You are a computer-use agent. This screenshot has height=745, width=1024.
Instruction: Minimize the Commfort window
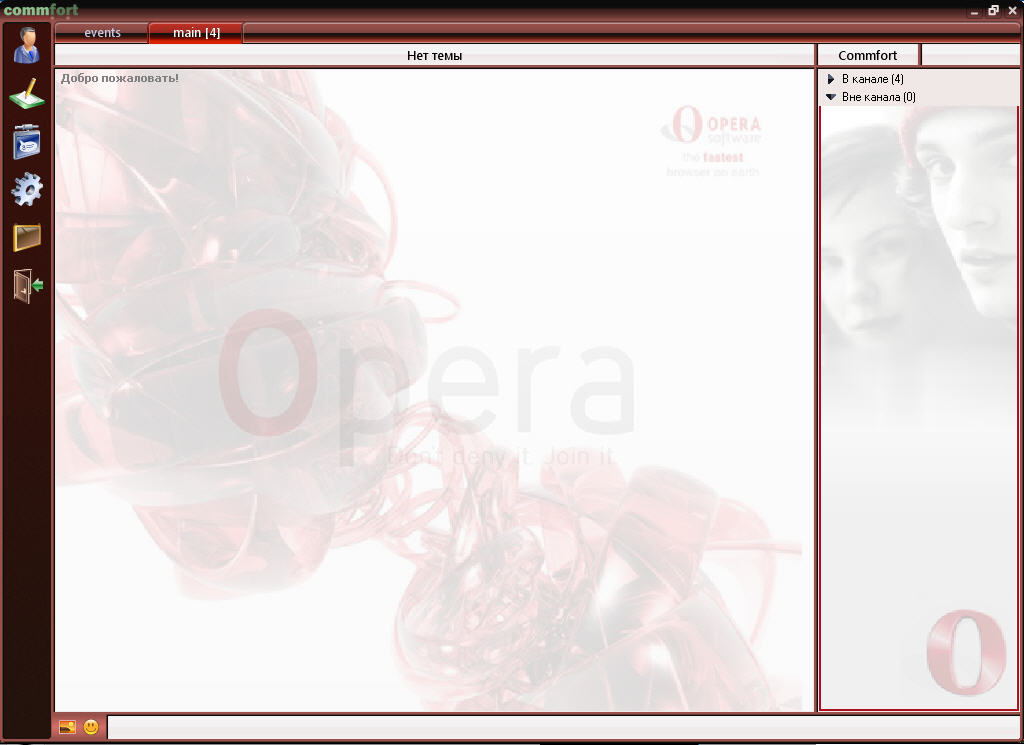(x=974, y=11)
